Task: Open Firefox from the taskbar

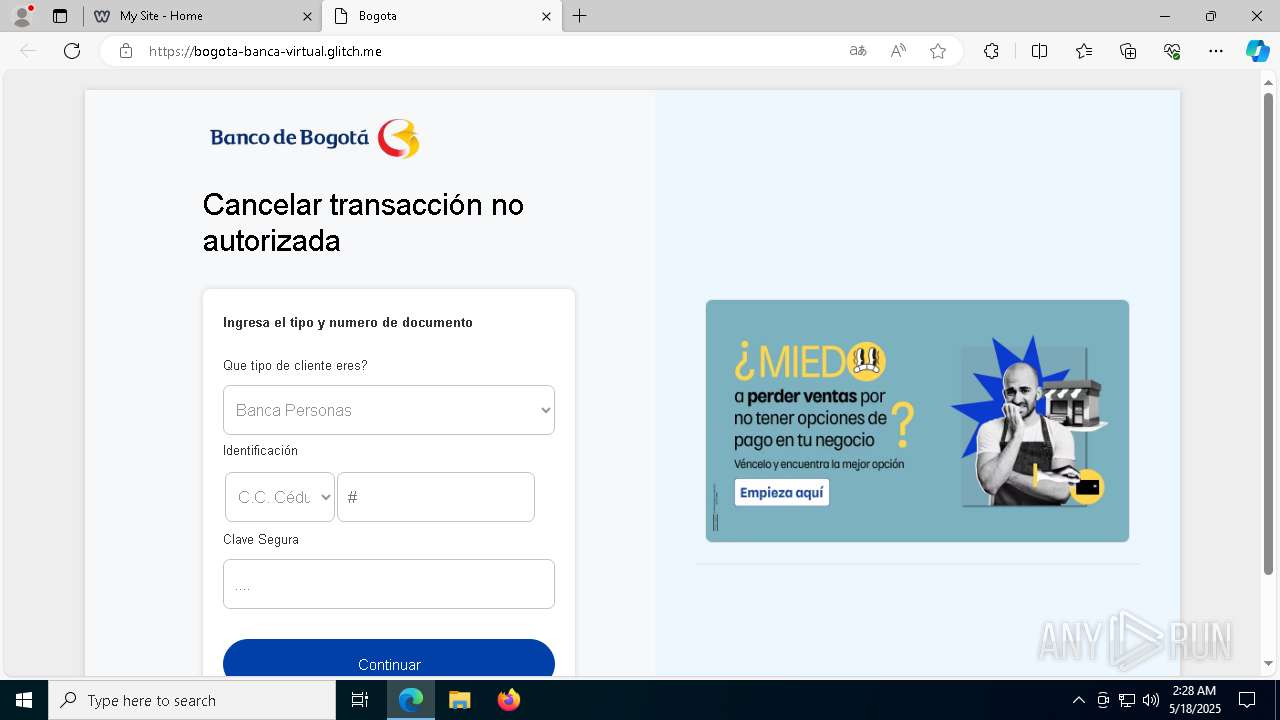Action: pyautogui.click(x=508, y=700)
